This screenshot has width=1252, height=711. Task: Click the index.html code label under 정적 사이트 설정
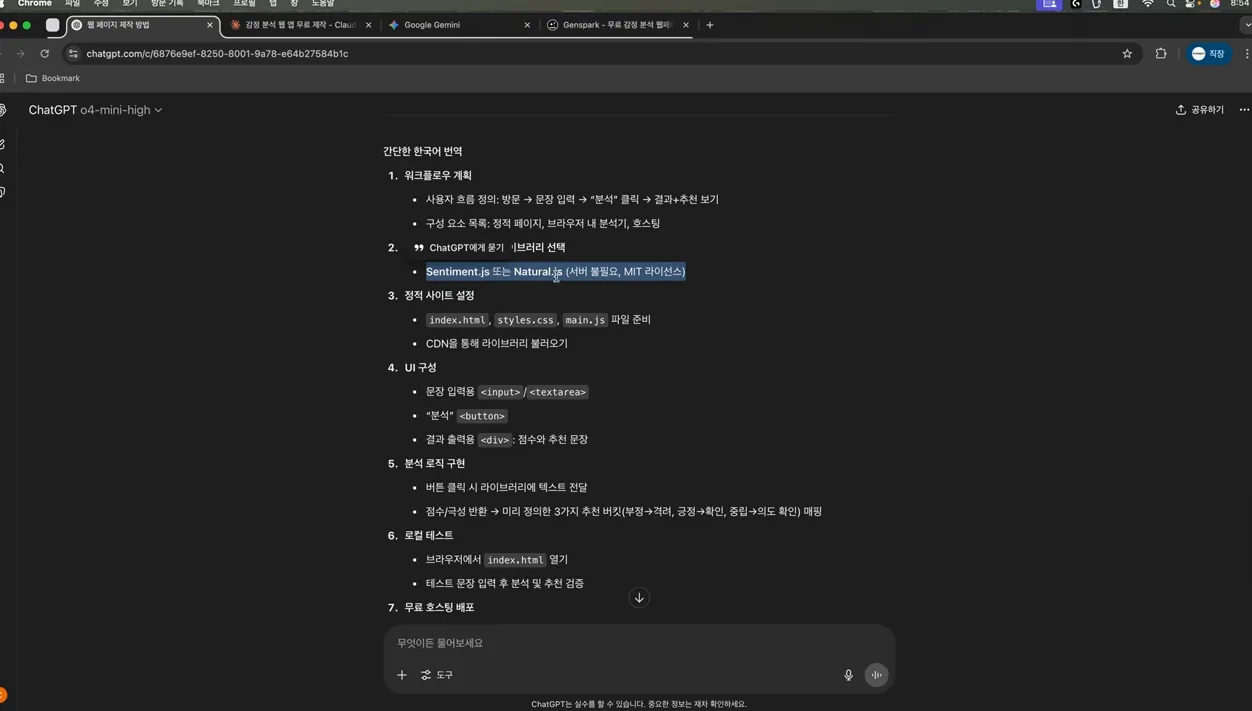click(x=457, y=320)
